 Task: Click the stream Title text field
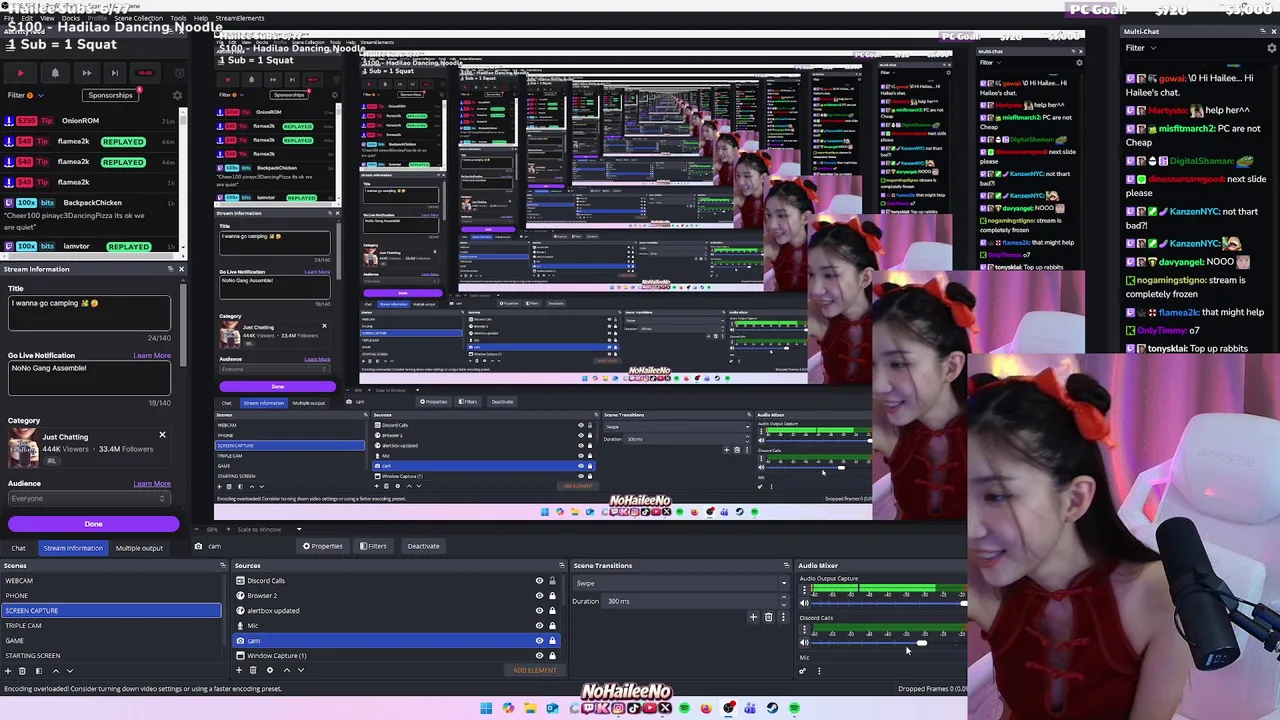[x=90, y=314]
